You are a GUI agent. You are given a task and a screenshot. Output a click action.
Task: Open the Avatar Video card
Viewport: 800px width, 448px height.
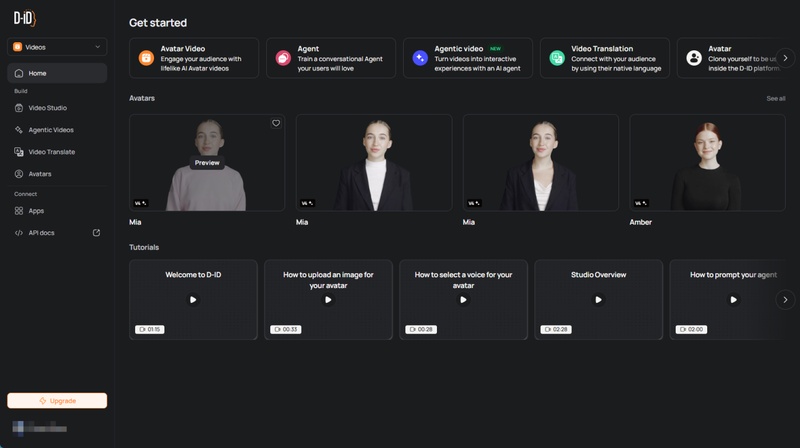(x=194, y=58)
